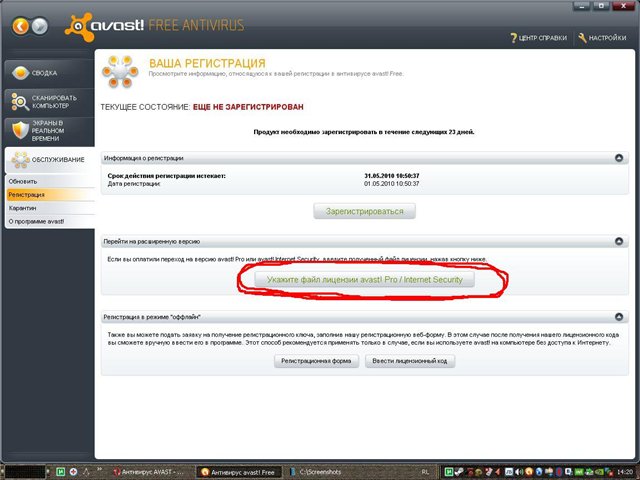Viewport: 640px width, 480px height.
Task: Click the Ввести лицензионный код button
Action: coord(410,361)
